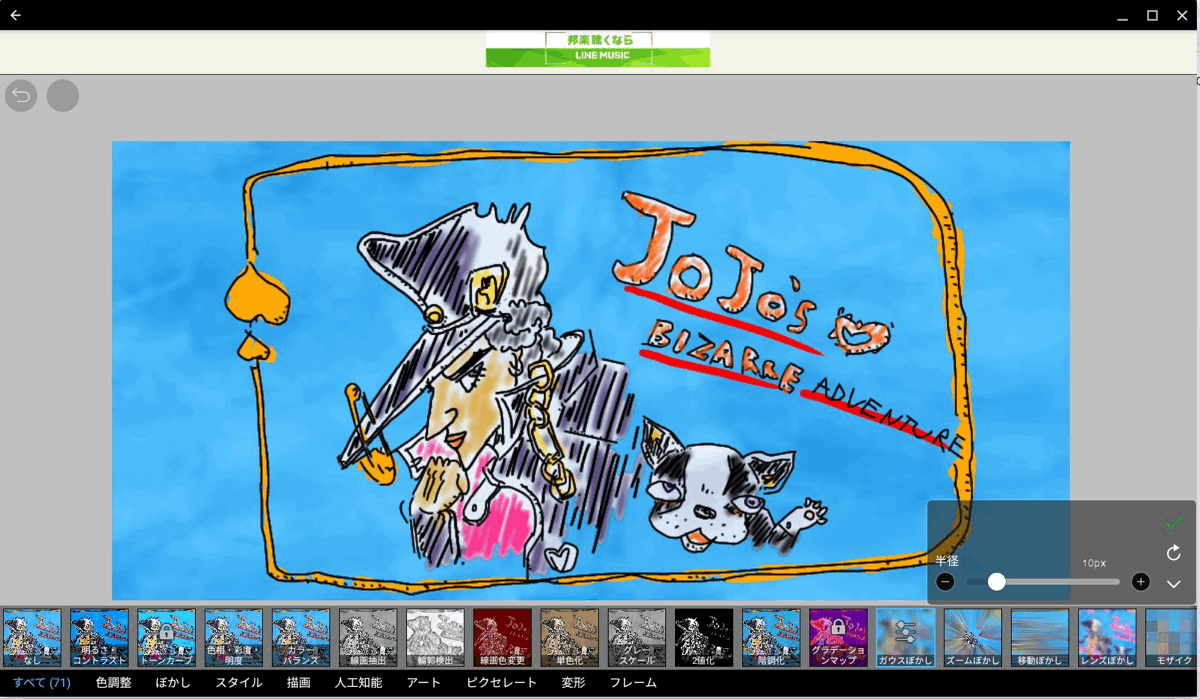Choose the locked トーンカーブ filter

[166, 638]
